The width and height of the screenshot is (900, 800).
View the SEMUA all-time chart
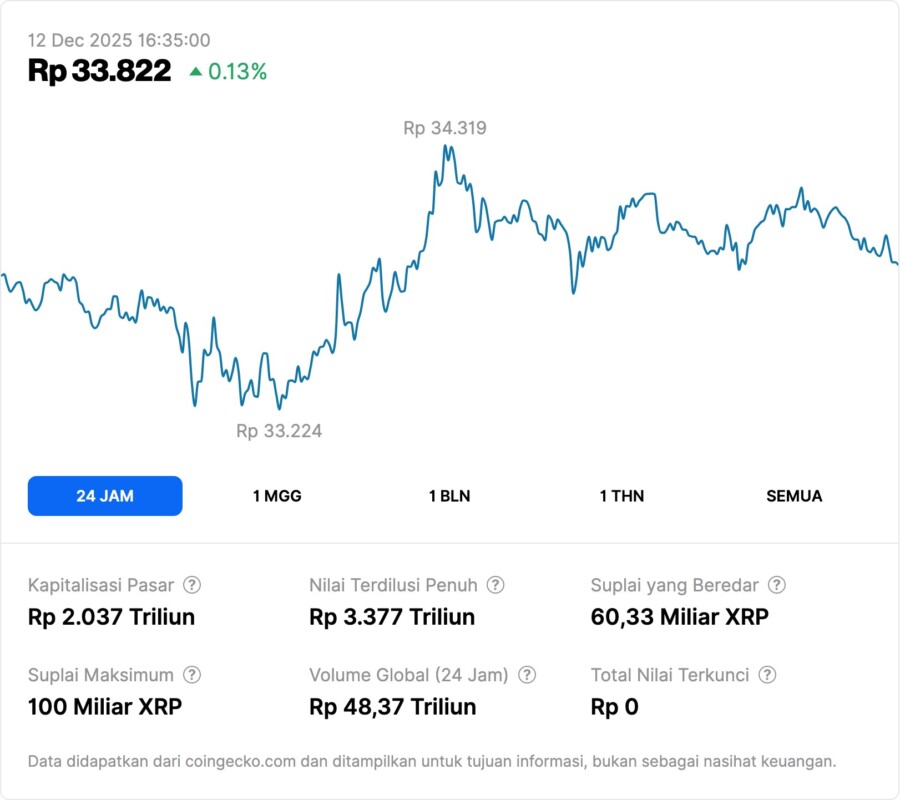click(x=794, y=496)
